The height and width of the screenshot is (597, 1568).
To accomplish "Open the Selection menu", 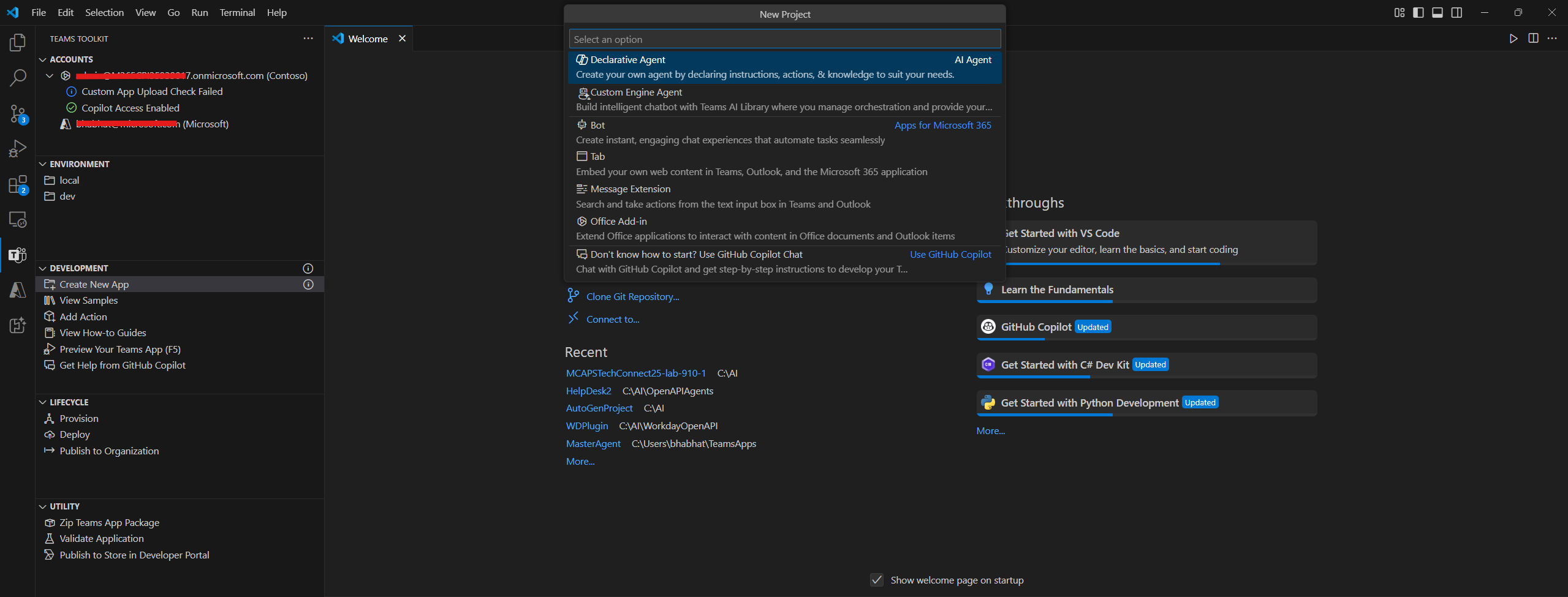I will 104,12.
